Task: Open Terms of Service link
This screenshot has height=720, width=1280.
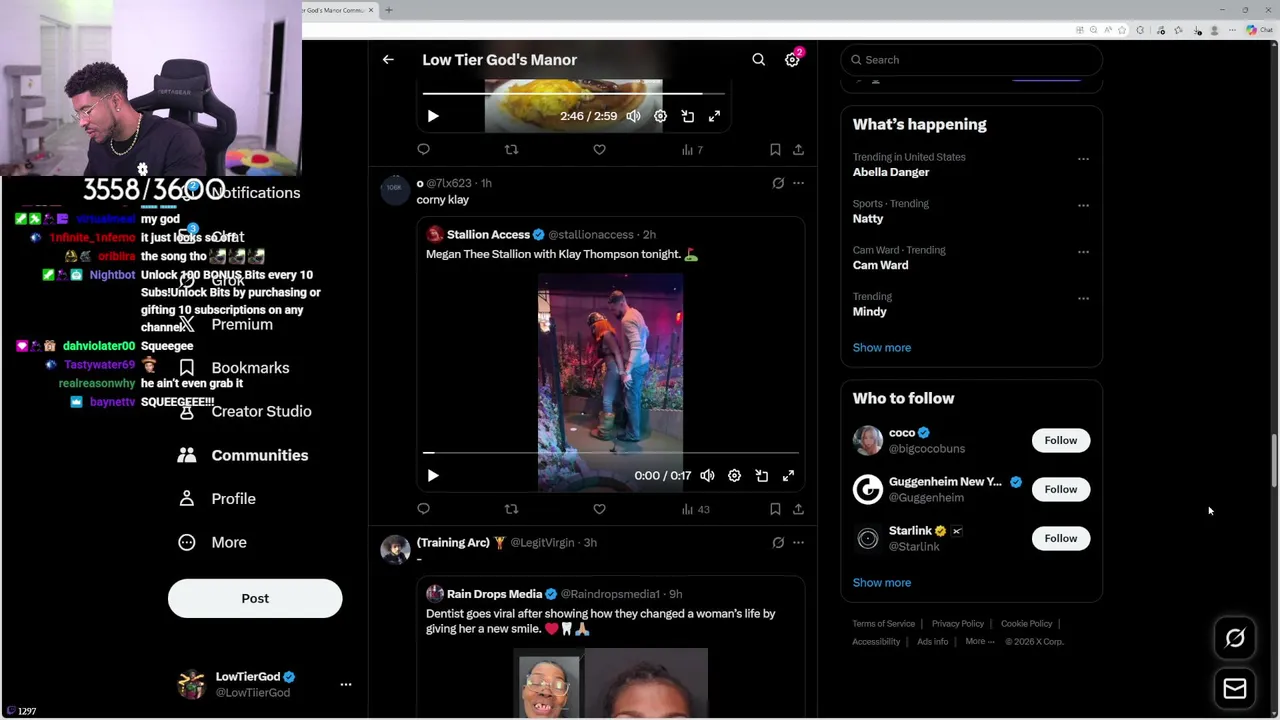Action: click(x=884, y=624)
